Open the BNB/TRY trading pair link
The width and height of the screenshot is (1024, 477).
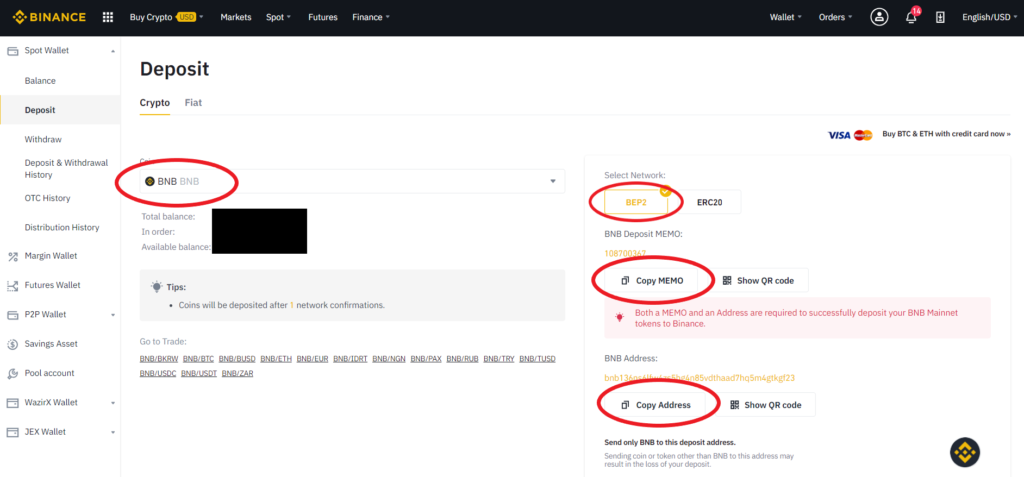pyautogui.click(x=499, y=359)
